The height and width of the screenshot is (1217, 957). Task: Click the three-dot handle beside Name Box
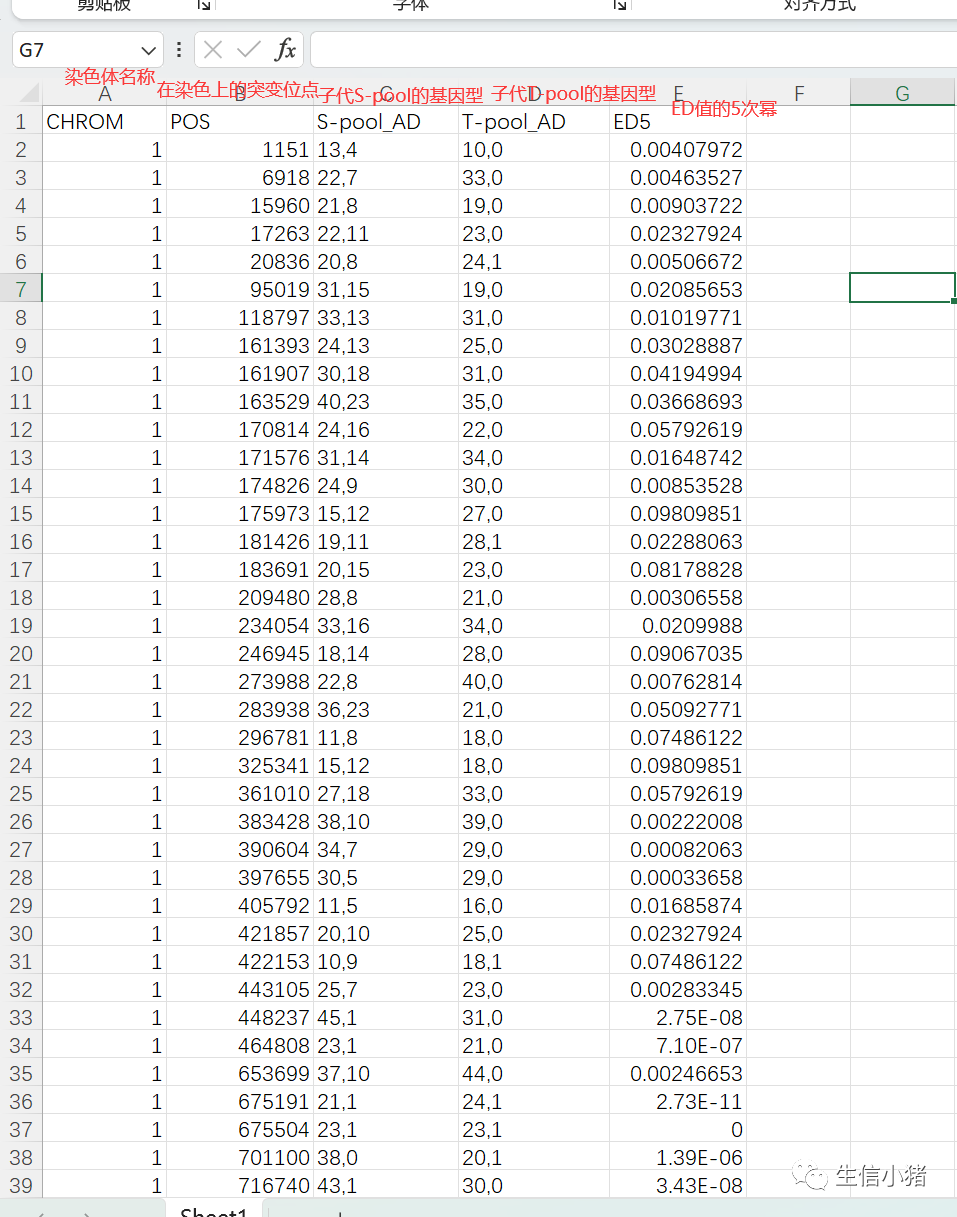coord(179,50)
